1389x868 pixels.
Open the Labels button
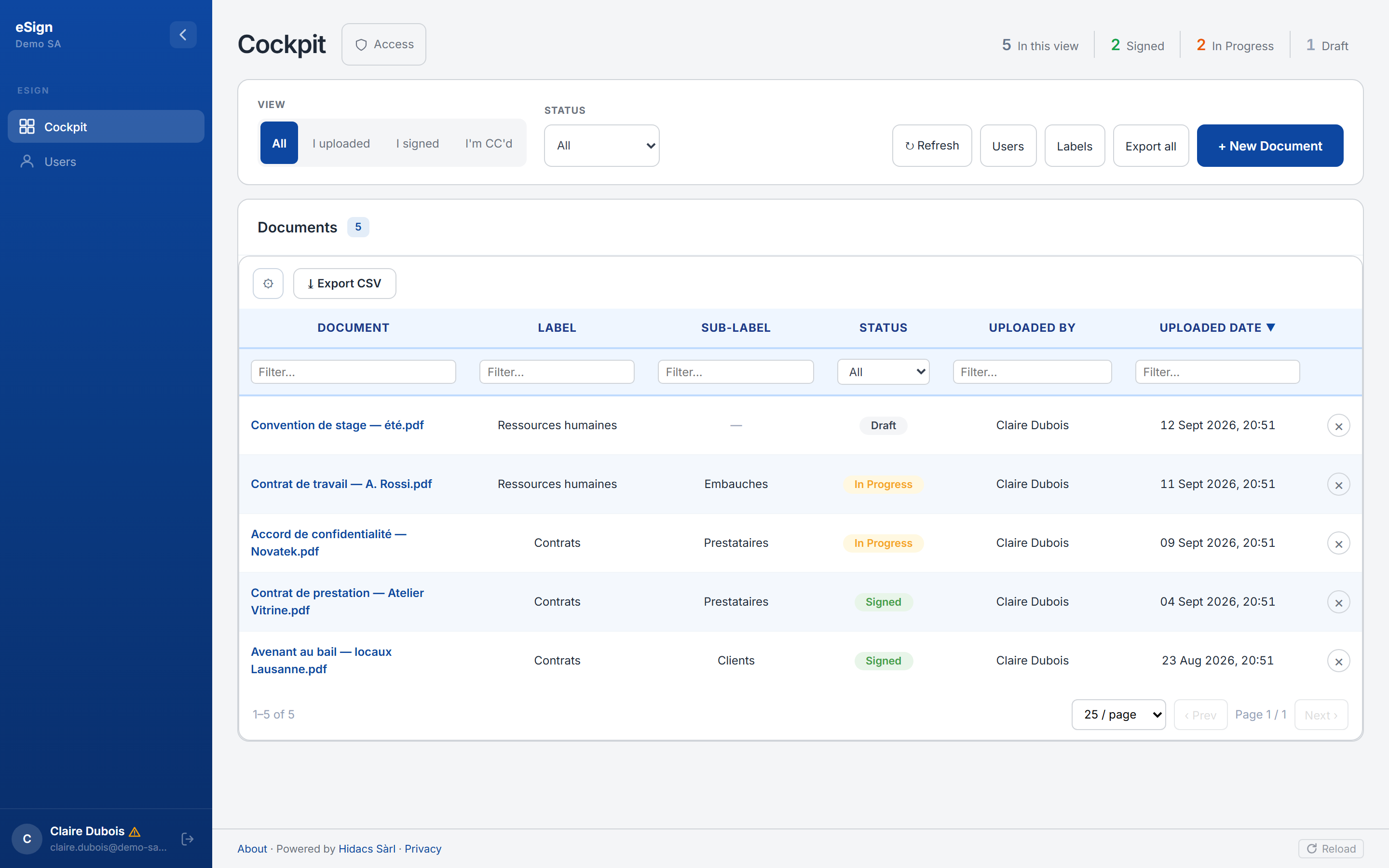1075,146
